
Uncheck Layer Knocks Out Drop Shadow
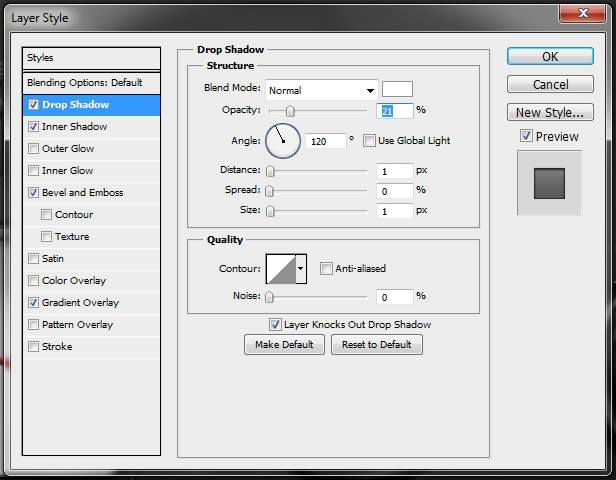point(275,324)
